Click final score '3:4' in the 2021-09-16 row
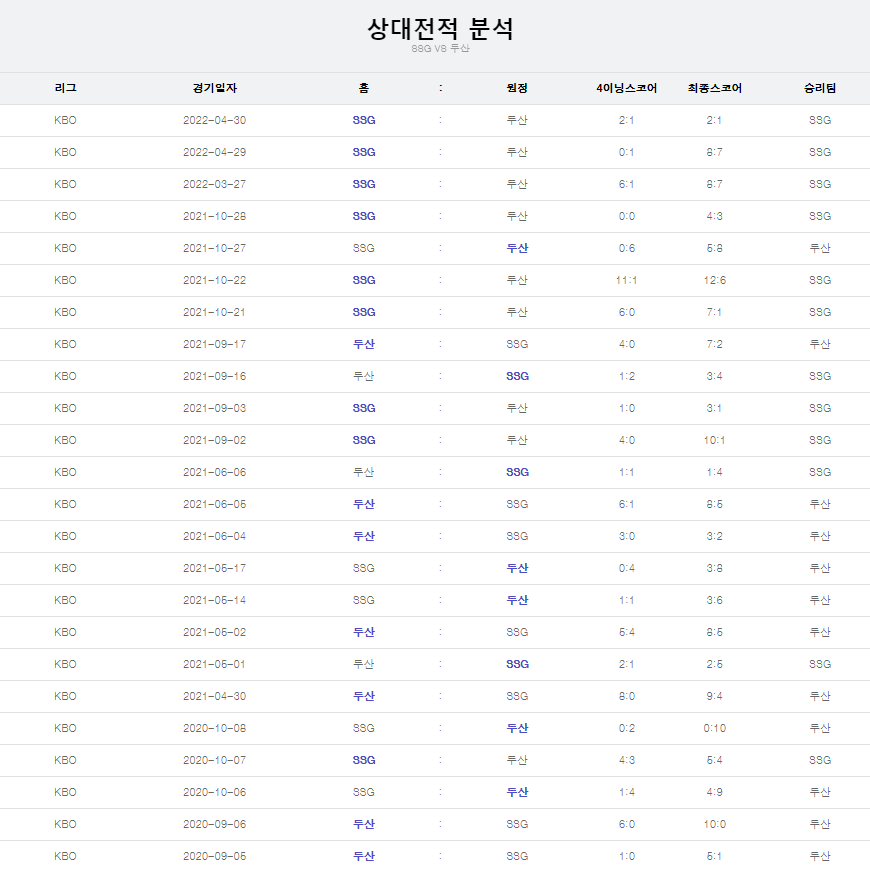The image size is (870, 869). 715,376
